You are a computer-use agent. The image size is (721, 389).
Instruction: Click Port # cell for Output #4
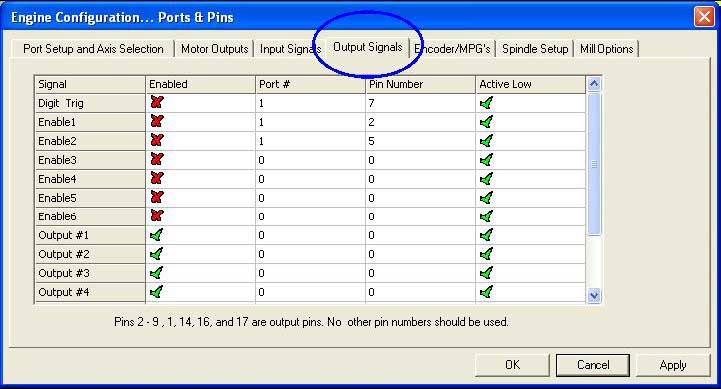tap(310, 292)
